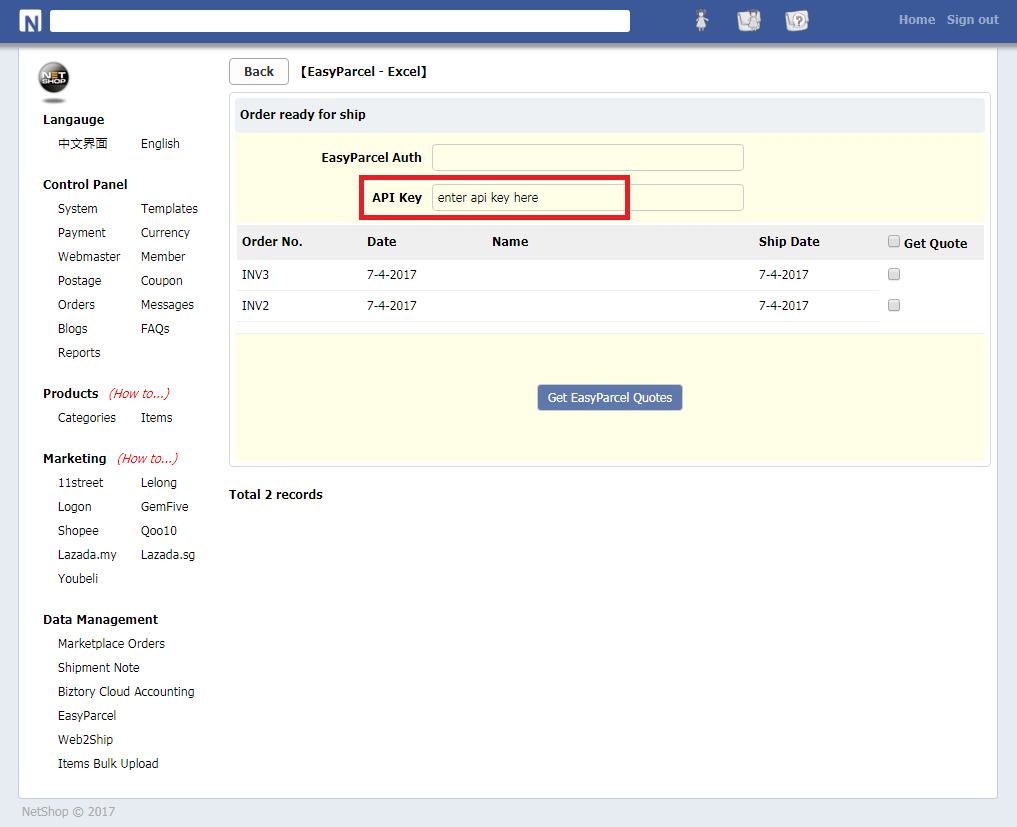The width and height of the screenshot is (1017, 827).
Task: Open Payment settings
Action: pyautogui.click(x=81, y=232)
